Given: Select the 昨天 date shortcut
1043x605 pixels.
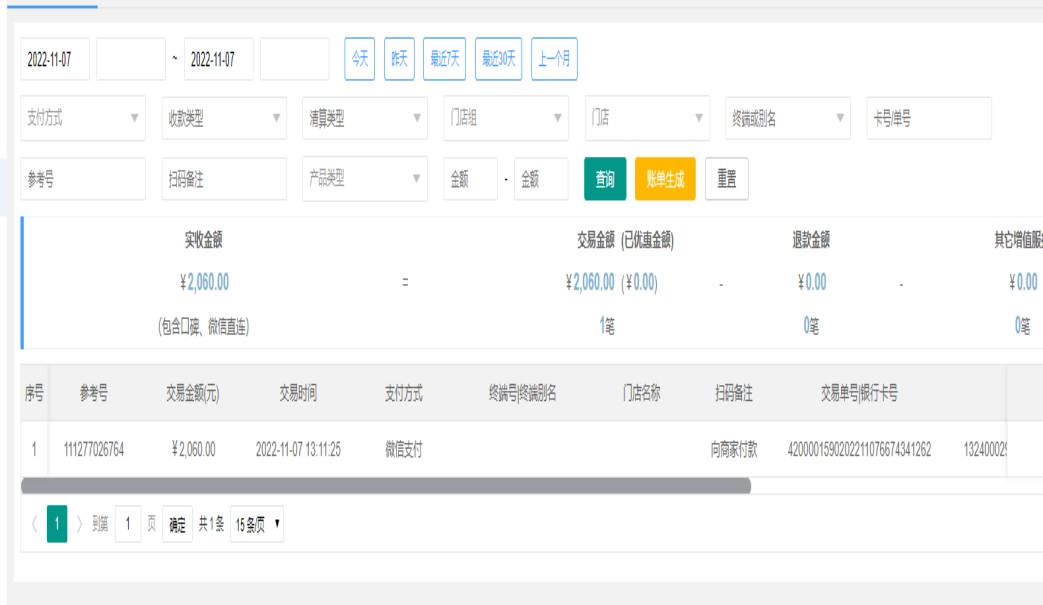Looking at the screenshot, I should coord(399,59).
